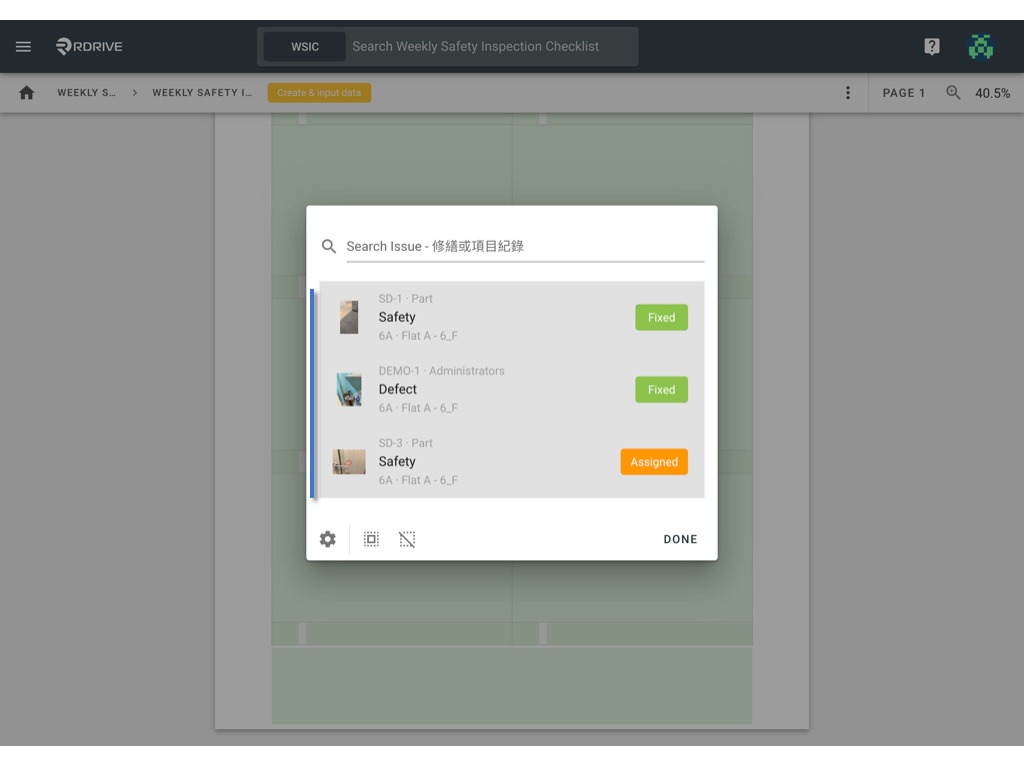Click the deselect all icon

(407, 539)
